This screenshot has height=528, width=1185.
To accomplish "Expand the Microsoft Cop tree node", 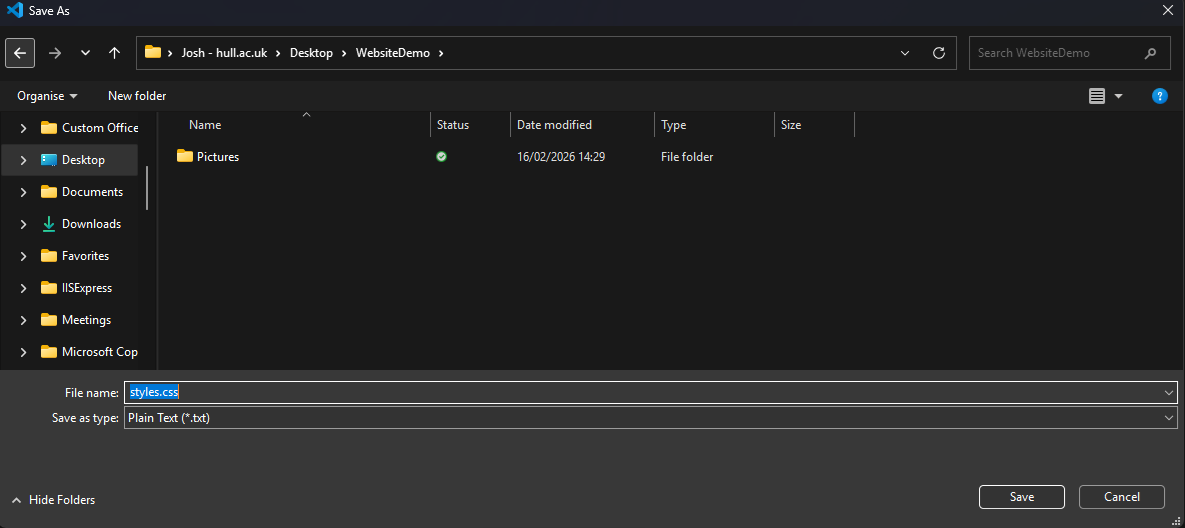I will pyautogui.click(x=23, y=352).
